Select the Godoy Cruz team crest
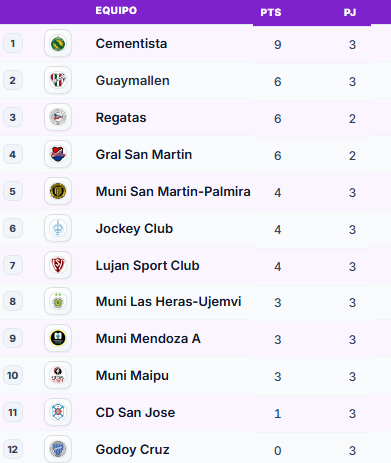The width and height of the screenshot is (391, 463). click(x=58, y=449)
